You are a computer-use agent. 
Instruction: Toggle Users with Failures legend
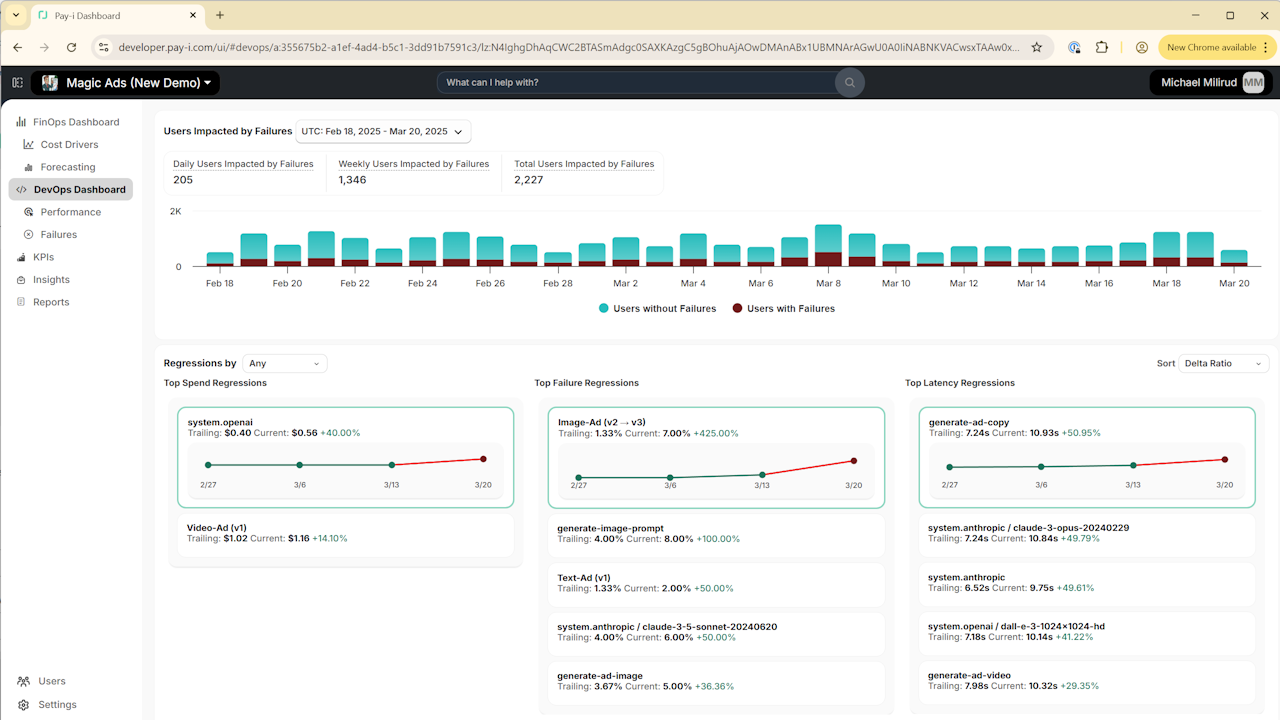(783, 308)
